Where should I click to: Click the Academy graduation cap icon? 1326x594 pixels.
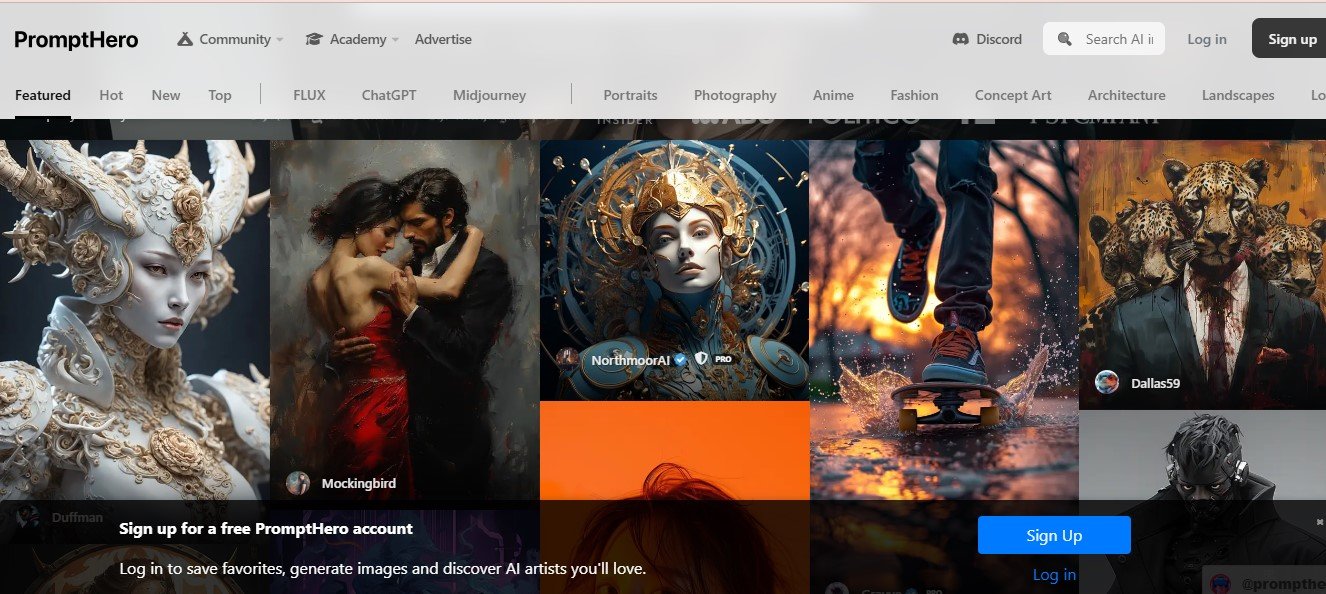click(314, 40)
